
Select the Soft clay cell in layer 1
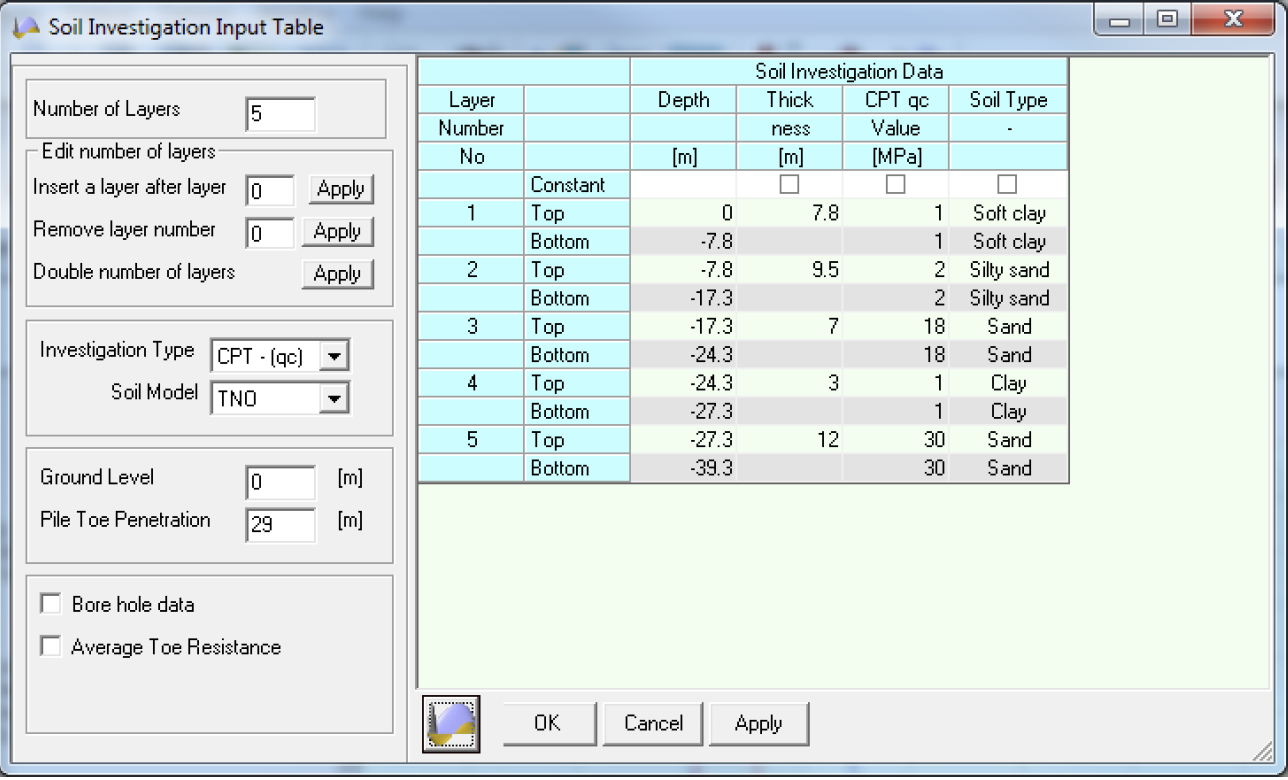[x=1008, y=212]
